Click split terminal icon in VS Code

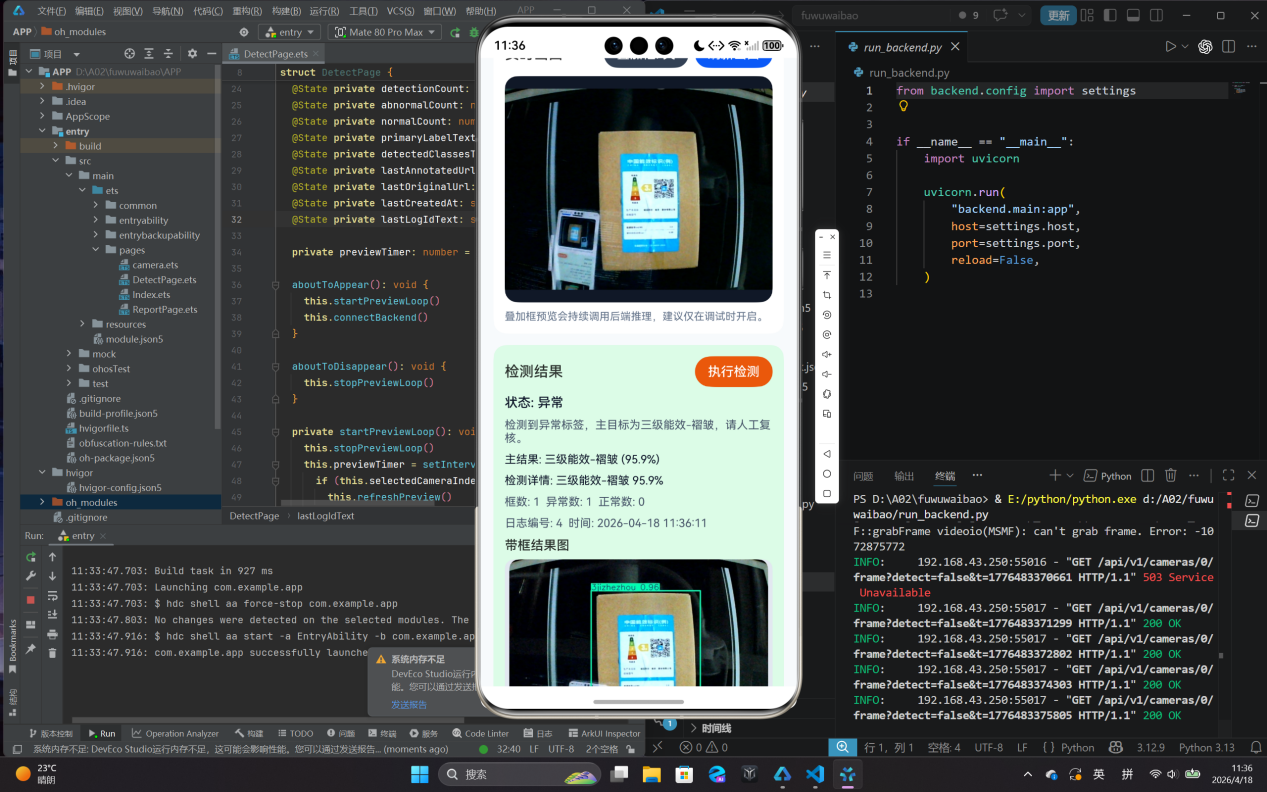click(x=1148, y=476)
